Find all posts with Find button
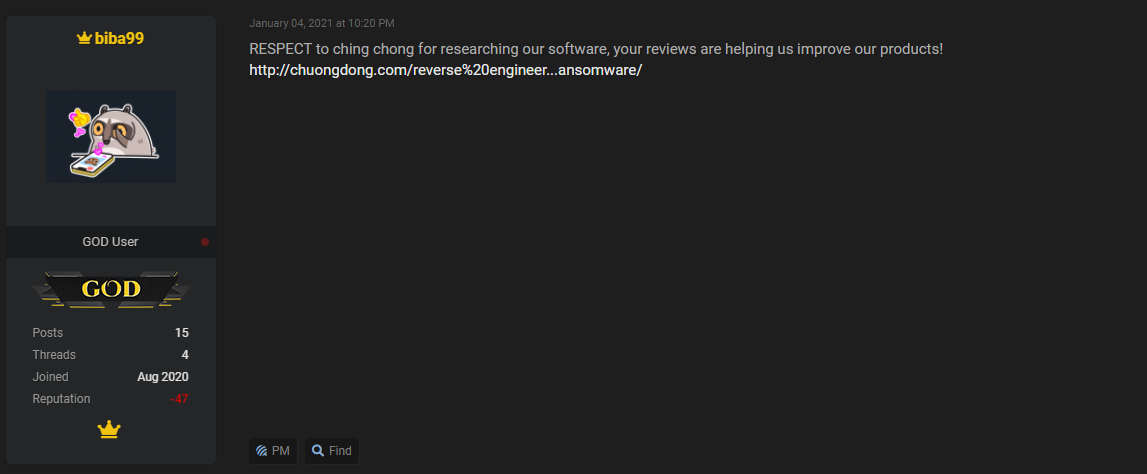This screenshot has height=474, width=1147. [x=332, y=451]
